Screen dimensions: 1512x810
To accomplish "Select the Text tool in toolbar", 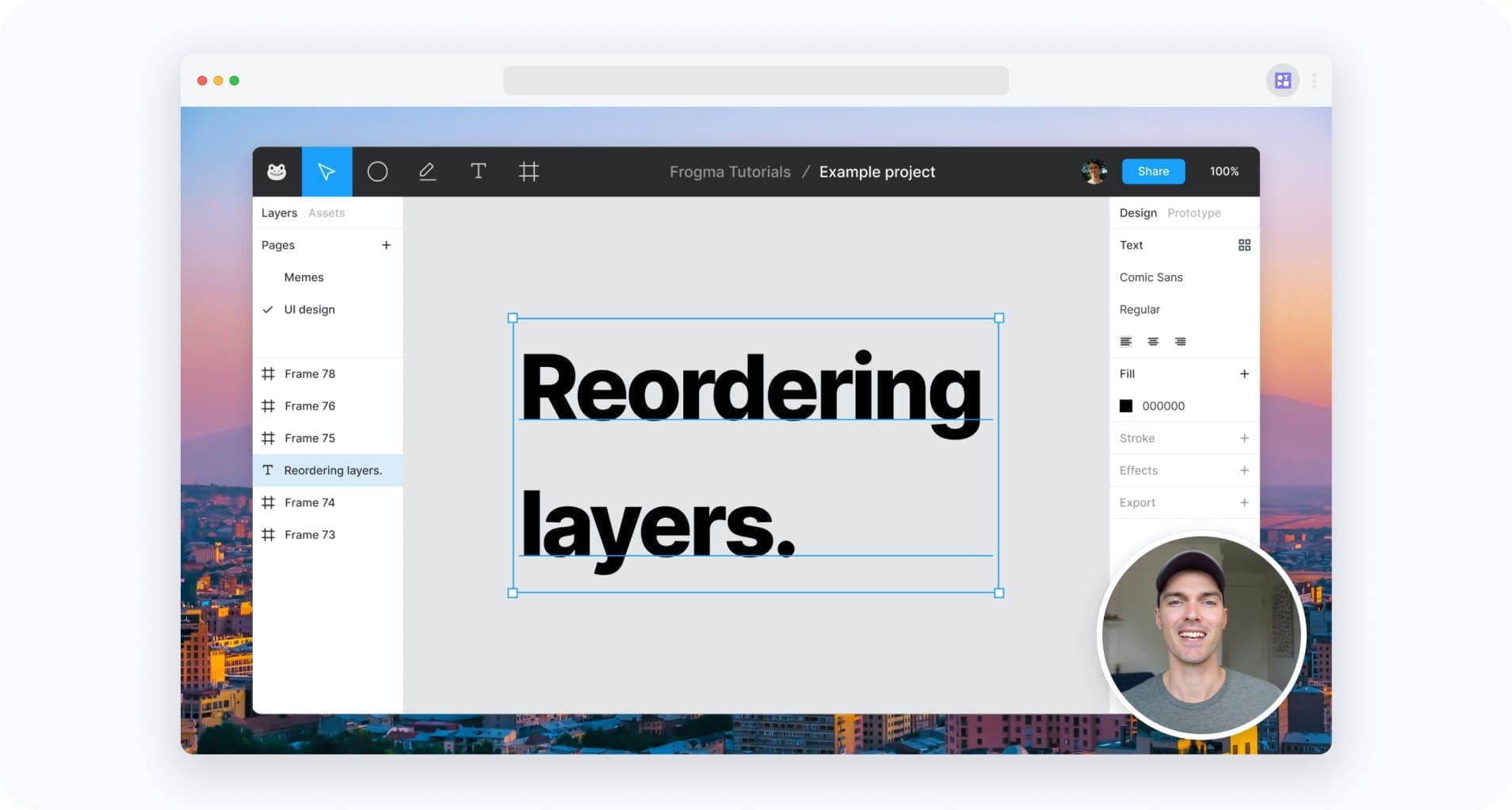I will click(x=478, y=171).
